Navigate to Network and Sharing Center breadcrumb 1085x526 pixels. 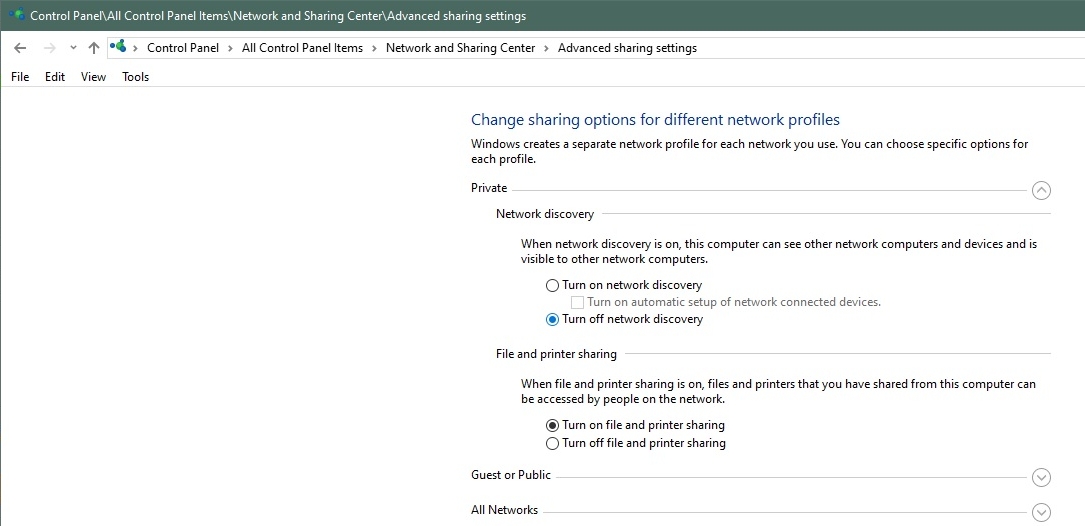click(460, 48)
